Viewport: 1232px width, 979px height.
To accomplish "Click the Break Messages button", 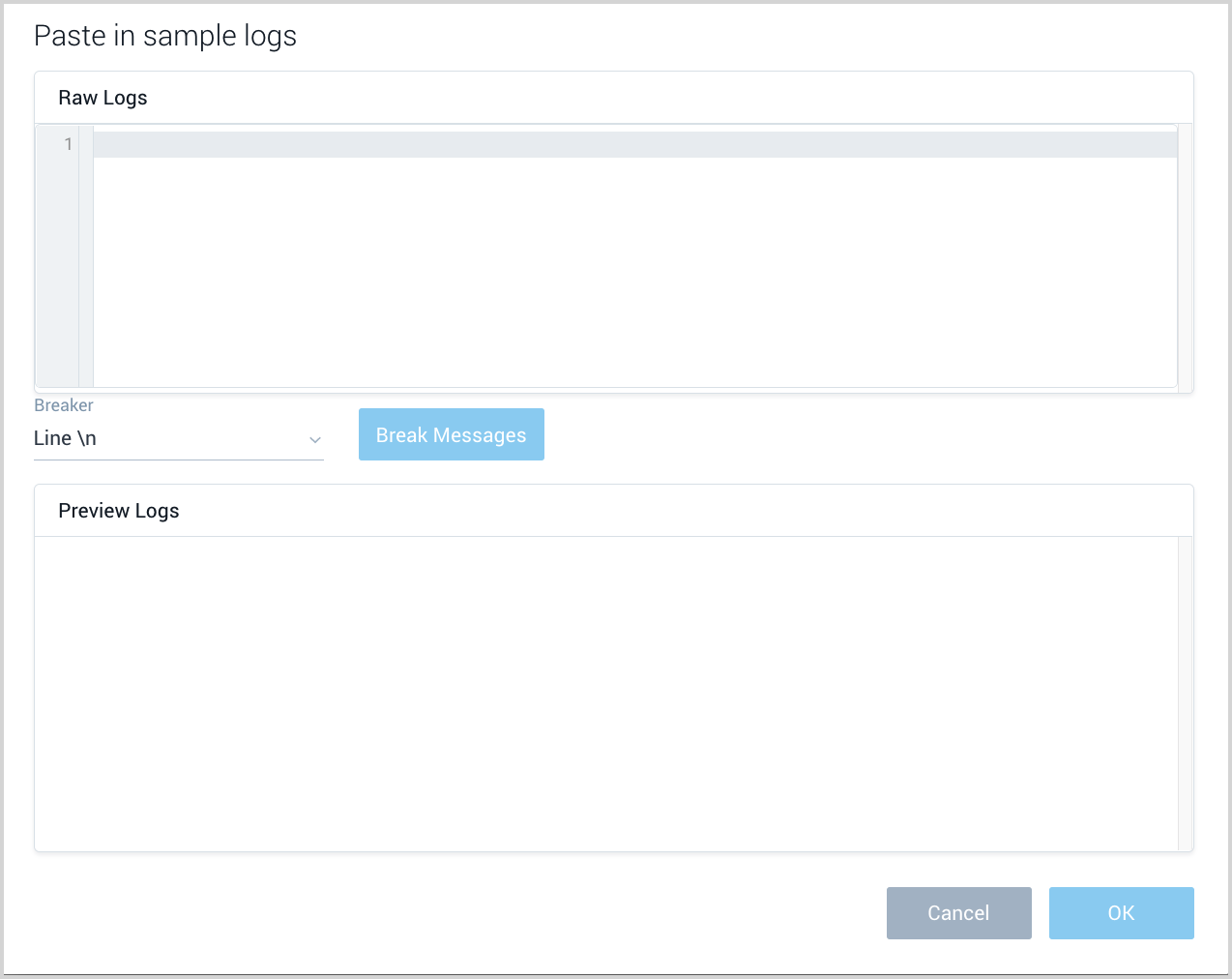I will tap(451, 433).
